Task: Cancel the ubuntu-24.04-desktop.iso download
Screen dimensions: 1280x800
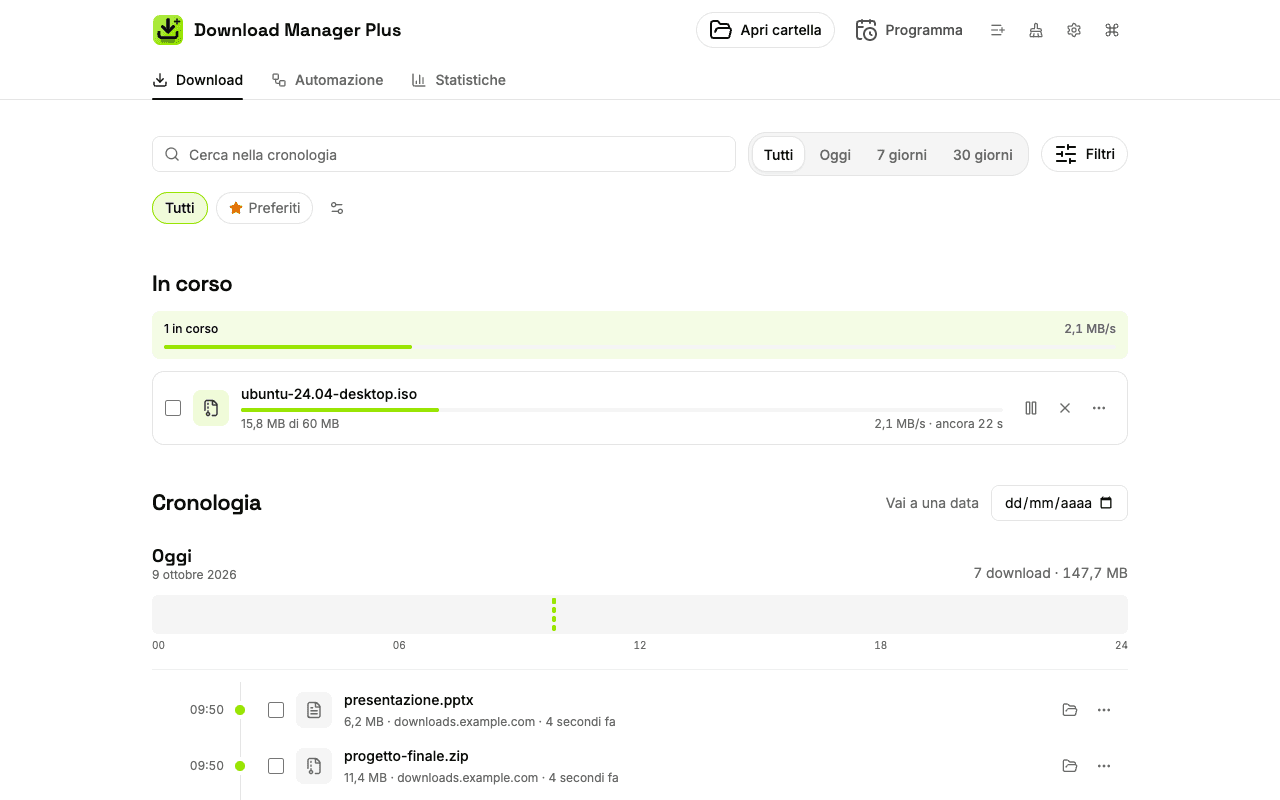Action: coord(1065,408)
